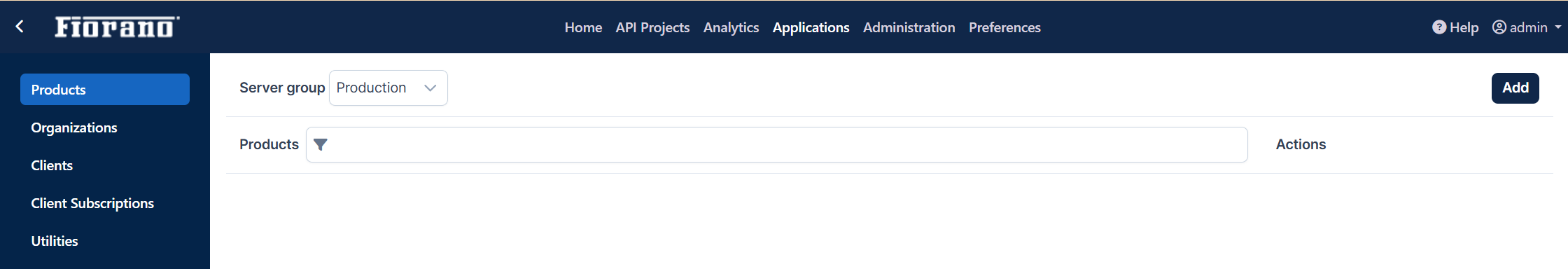Click the Fiorano logo

(117, 27)
